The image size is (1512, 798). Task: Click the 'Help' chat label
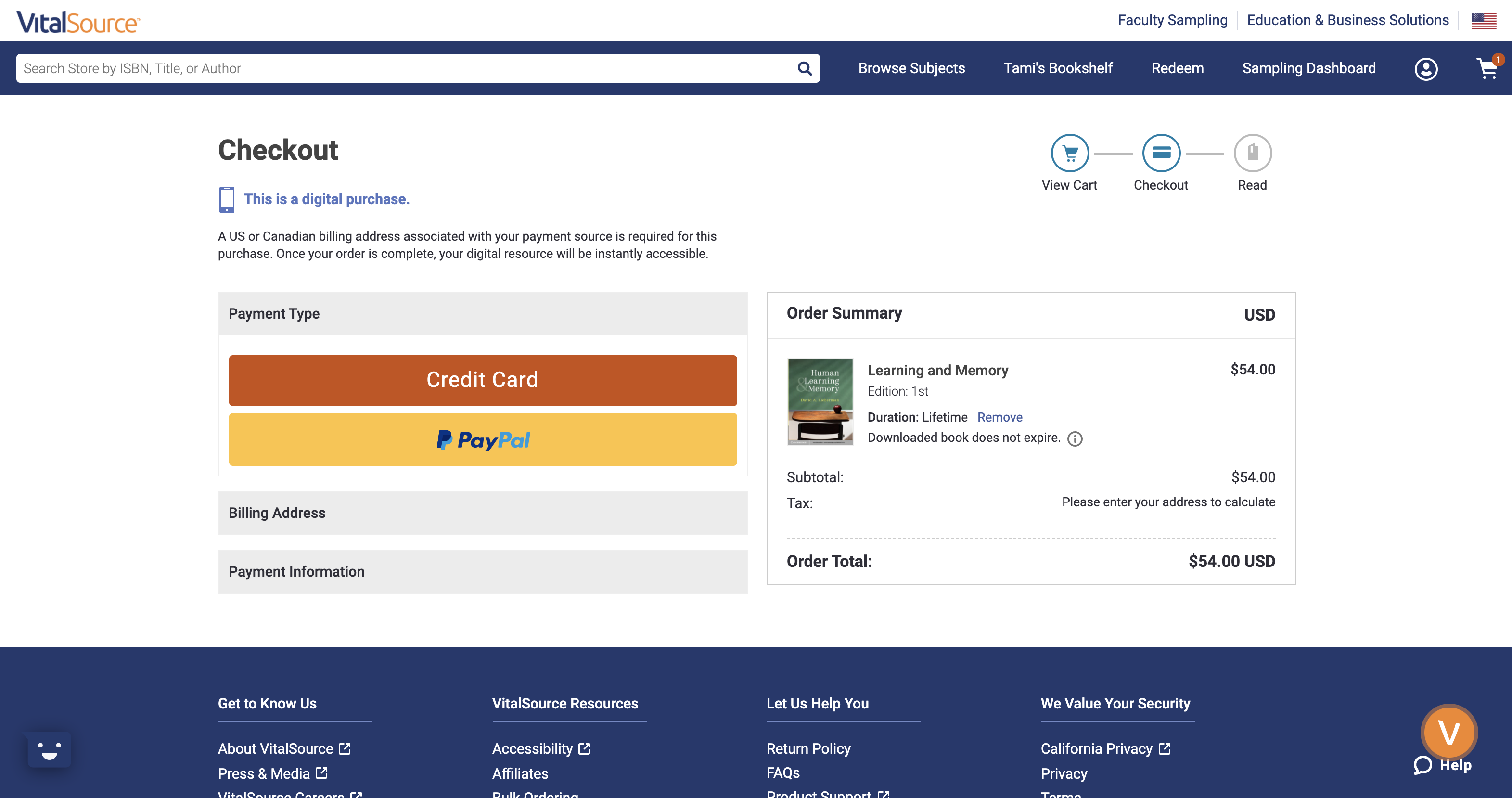tap(1456, 765)
